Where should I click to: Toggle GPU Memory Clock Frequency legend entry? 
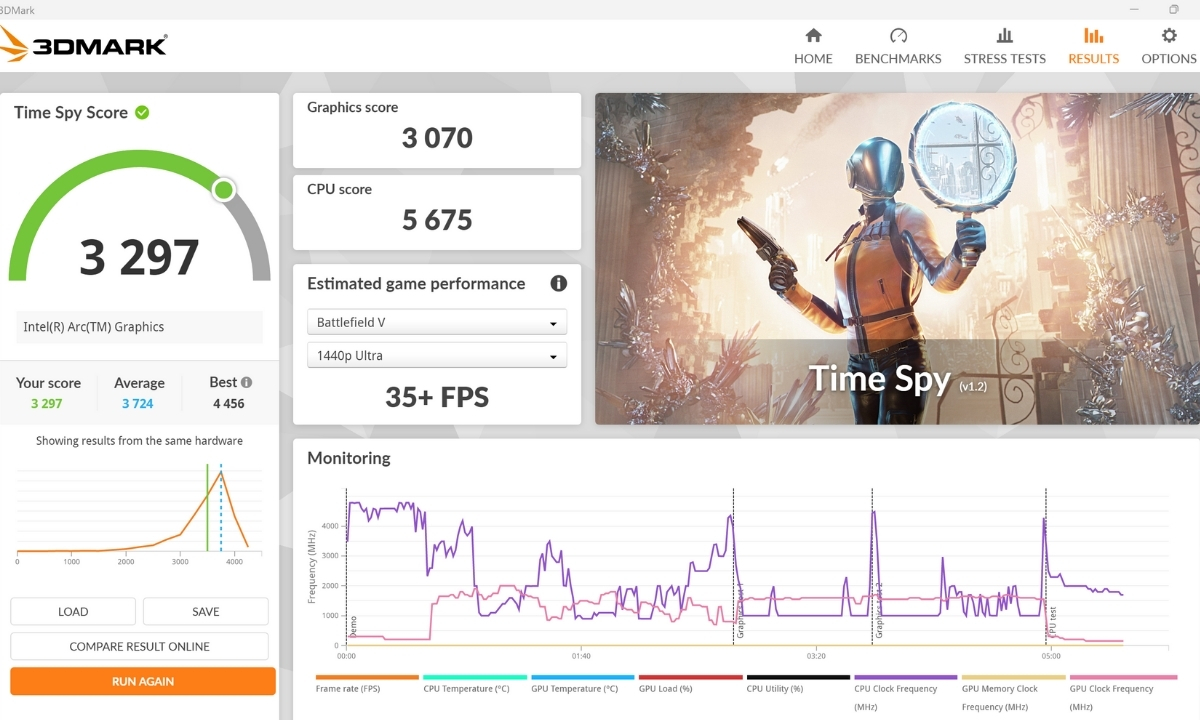[1013, 692]
